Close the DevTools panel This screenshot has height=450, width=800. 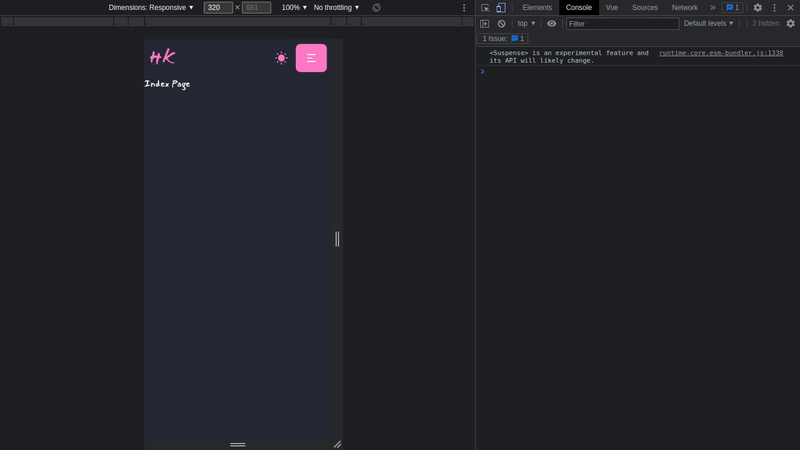click(x=790, y=8)
